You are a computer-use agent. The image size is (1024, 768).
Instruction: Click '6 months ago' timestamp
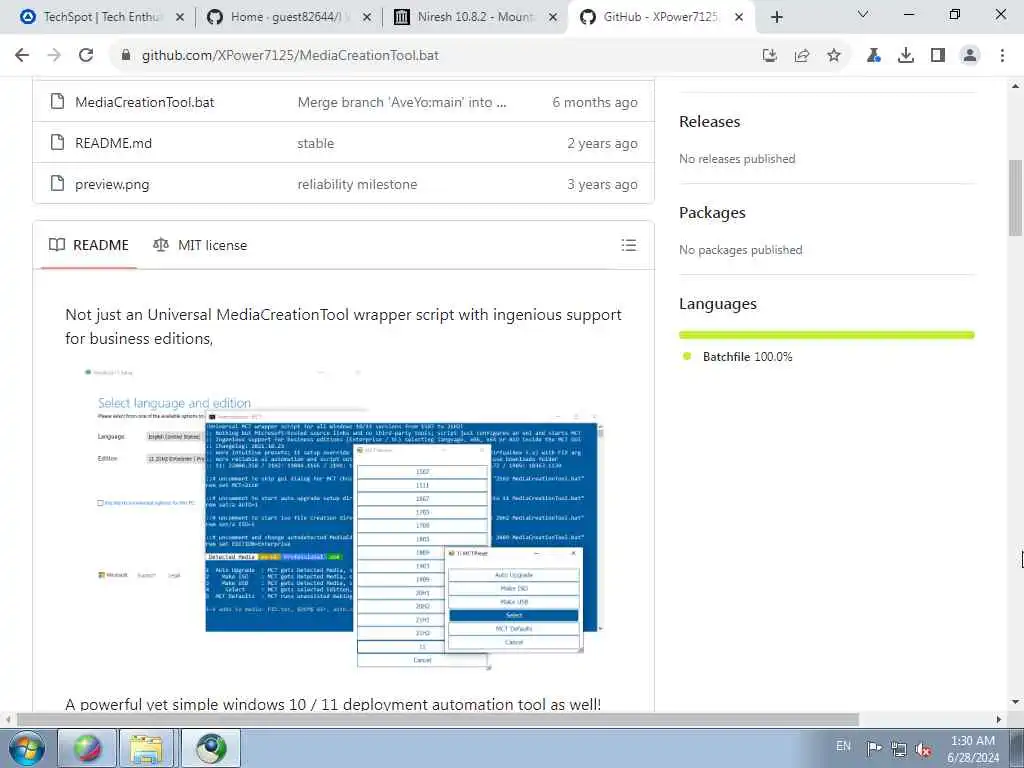pos(595,102)
